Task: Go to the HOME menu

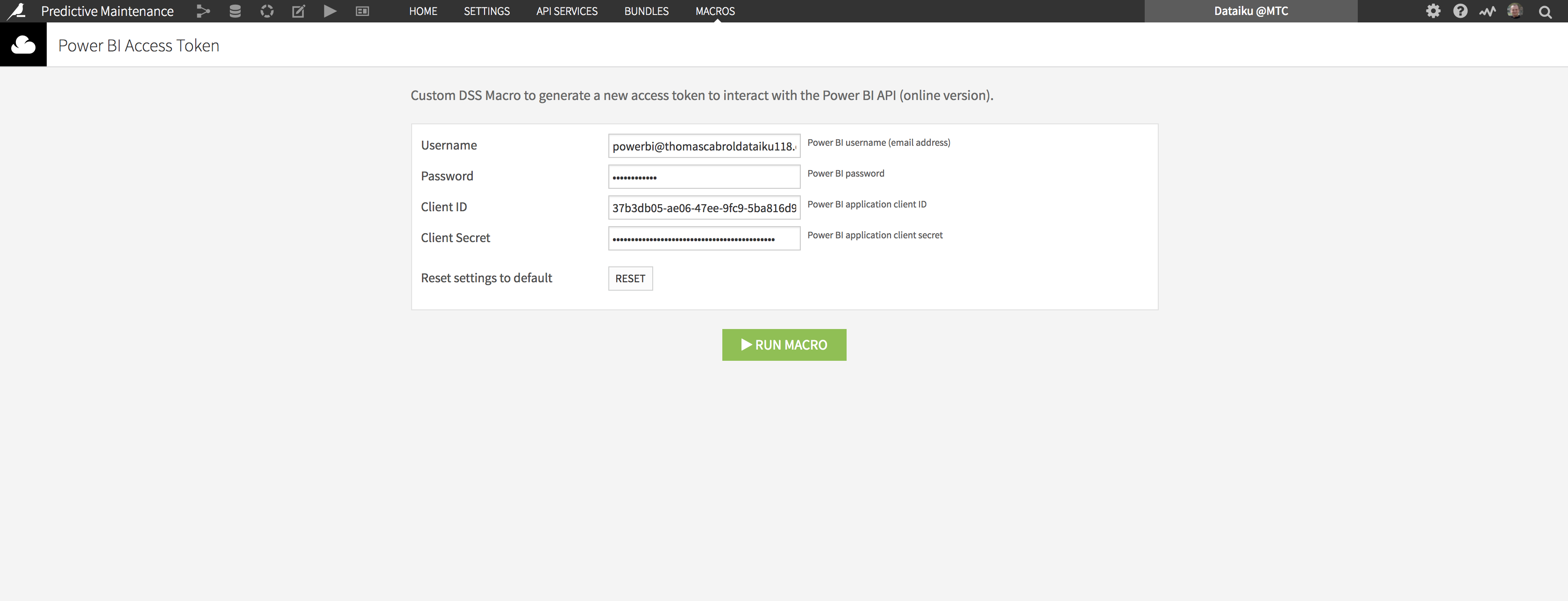Action: [x=423, y=11]
